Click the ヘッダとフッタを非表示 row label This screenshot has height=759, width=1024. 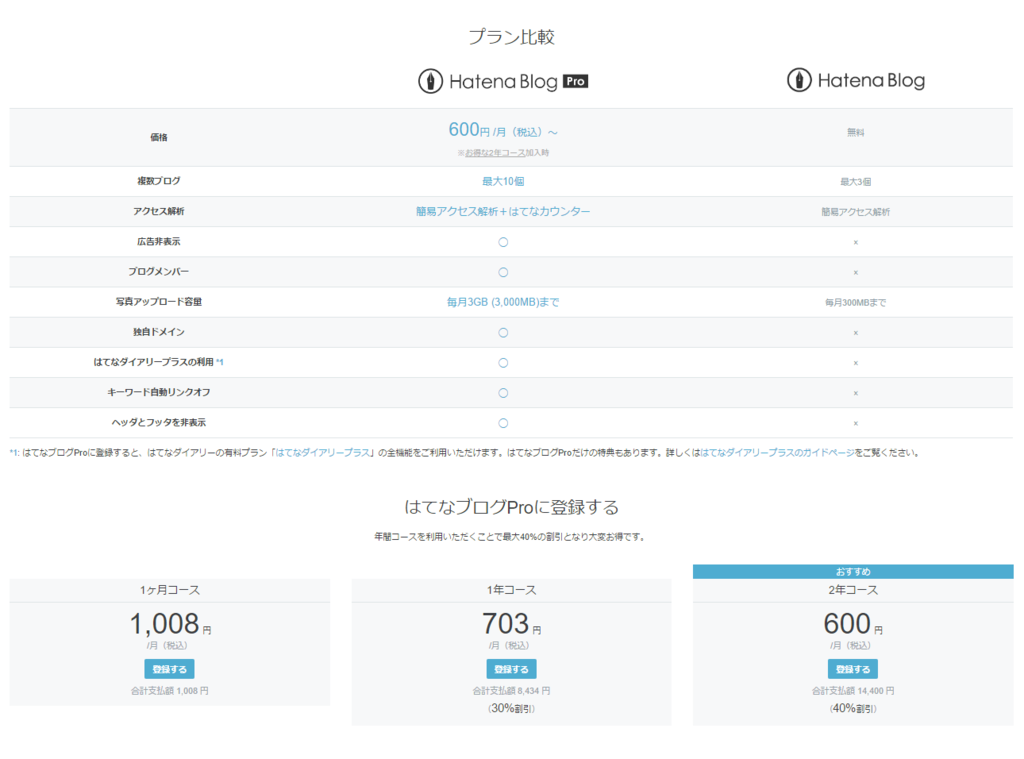click(159, 423)
